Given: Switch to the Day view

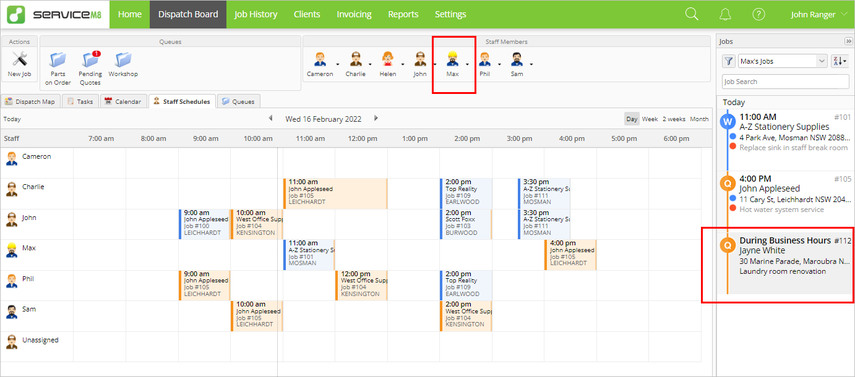Looking at the screenshot, I should 632,119.
